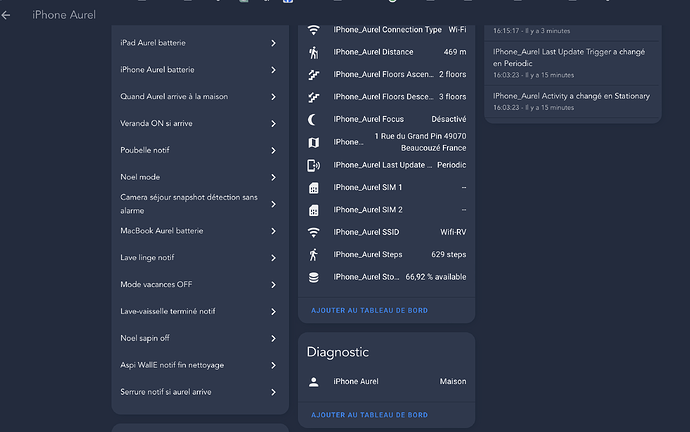
Task: Open Lave linge notif chevron
Action: click(x=273, y=258)
